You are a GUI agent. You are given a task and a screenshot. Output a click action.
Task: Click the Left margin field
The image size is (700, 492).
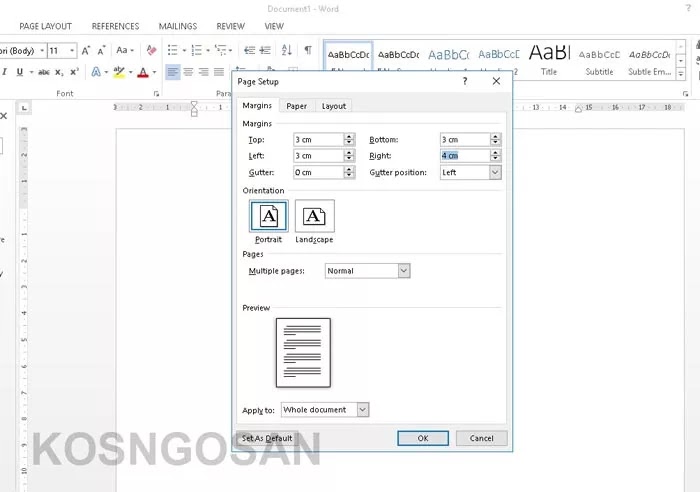pyautogui.click(x=319, y=156)
